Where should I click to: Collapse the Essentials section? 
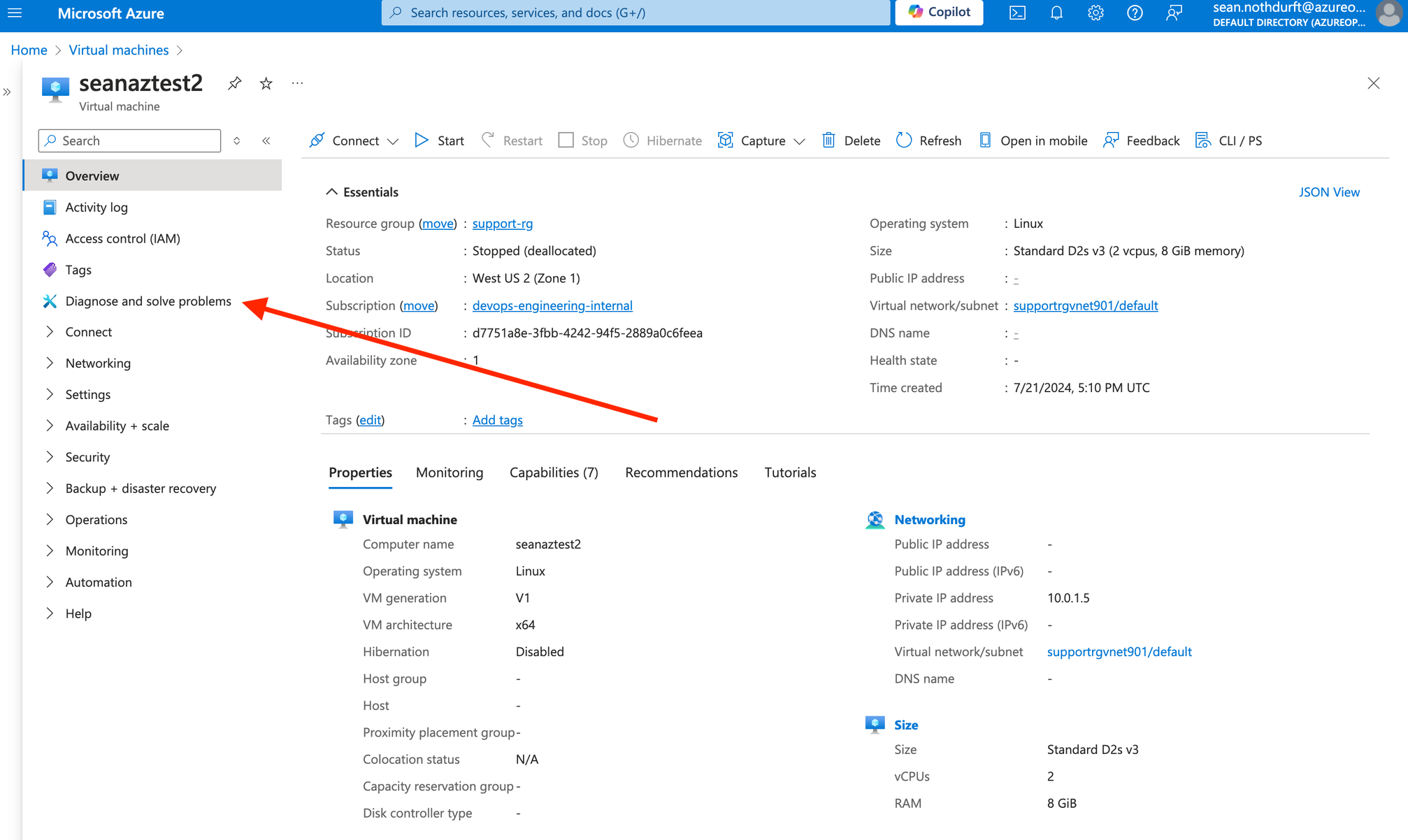332,191
